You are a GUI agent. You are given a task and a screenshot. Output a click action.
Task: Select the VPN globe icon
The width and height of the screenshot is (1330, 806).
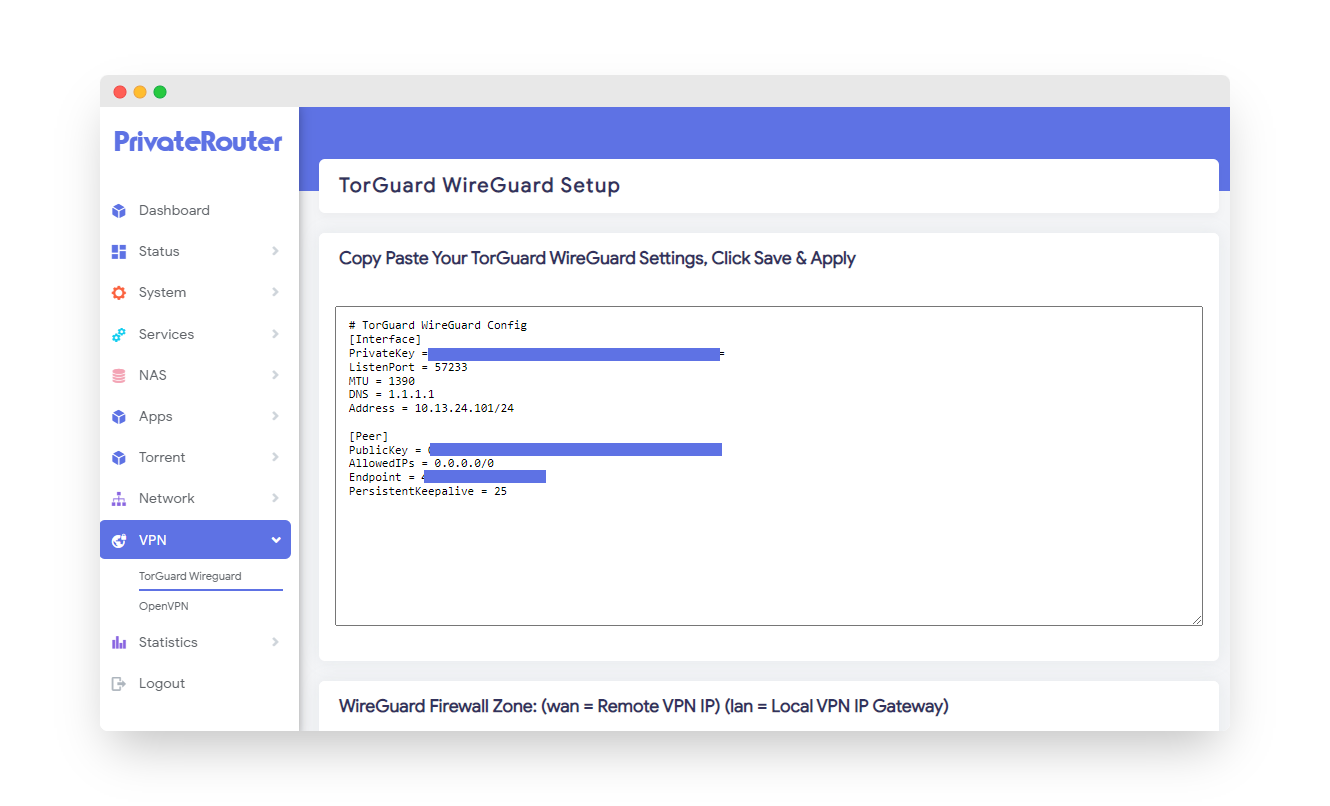click(118, 539)
